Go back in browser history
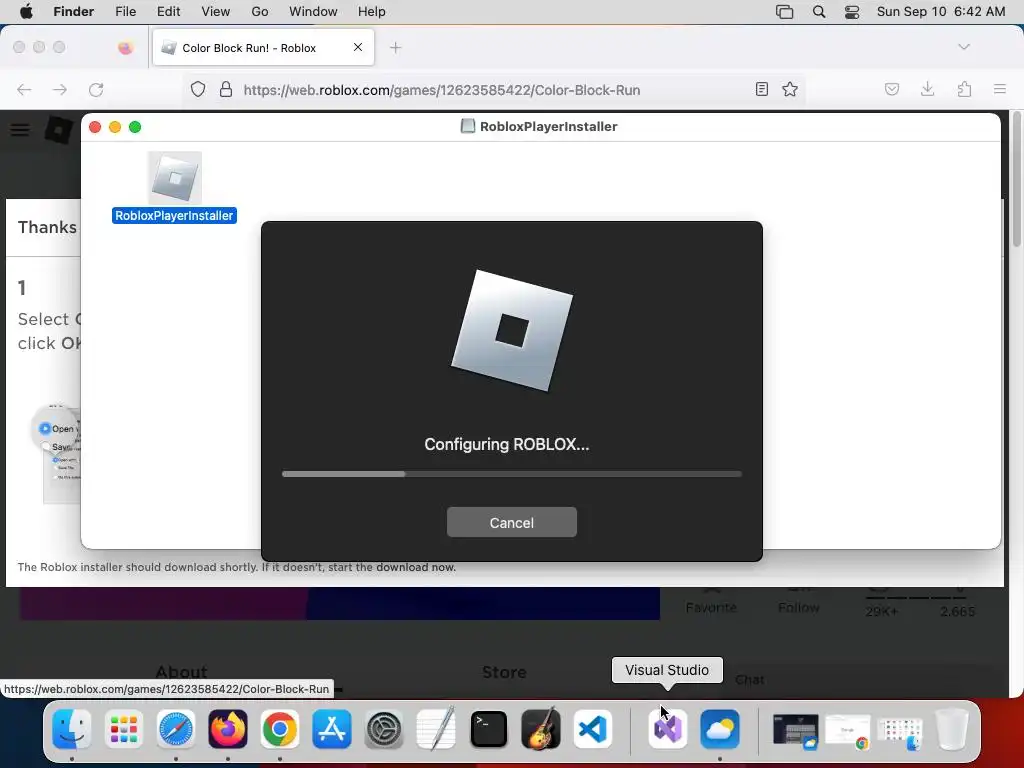The image size is (1024, 768). (24, 89)
